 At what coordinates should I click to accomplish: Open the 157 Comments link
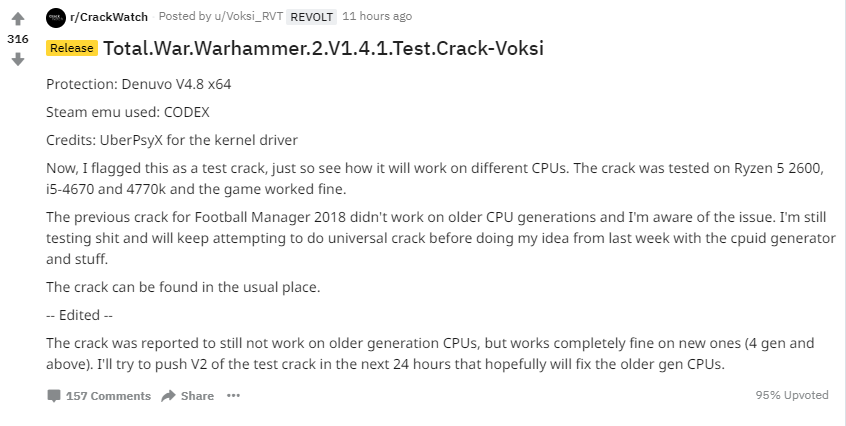tap(108, 396)
